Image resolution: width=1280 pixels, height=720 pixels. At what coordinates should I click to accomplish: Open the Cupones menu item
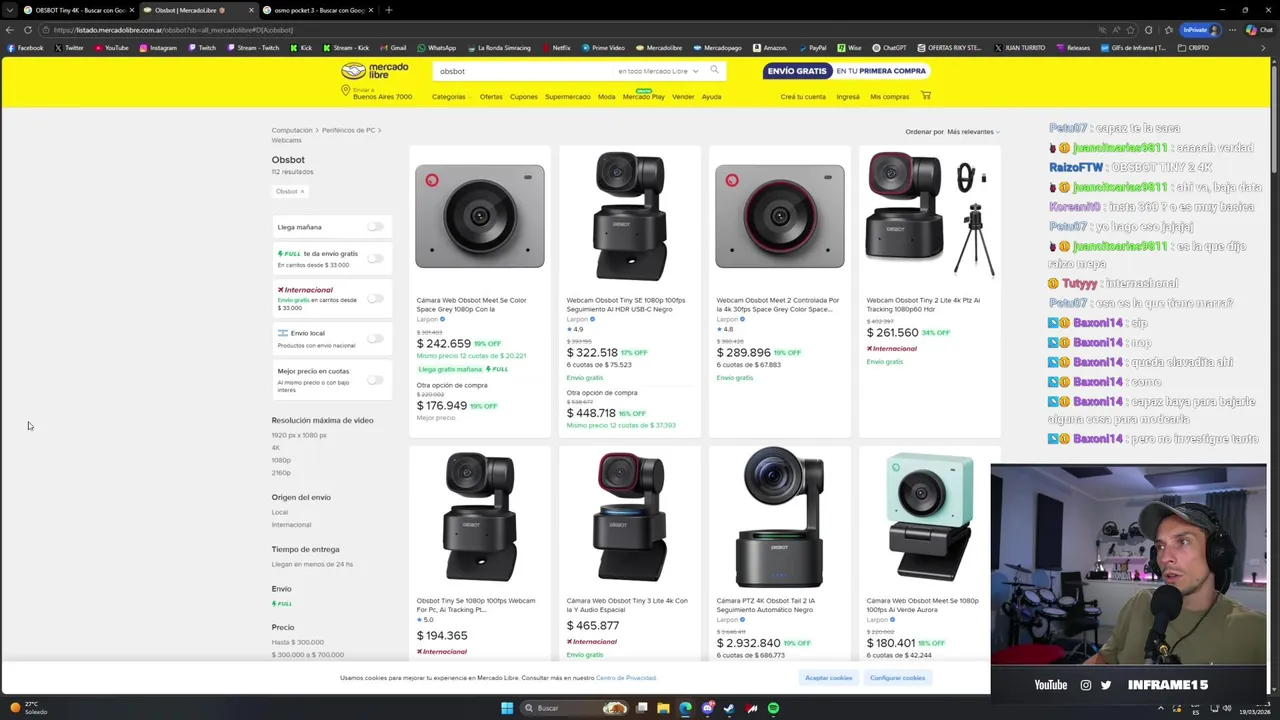tap(524, 97)
